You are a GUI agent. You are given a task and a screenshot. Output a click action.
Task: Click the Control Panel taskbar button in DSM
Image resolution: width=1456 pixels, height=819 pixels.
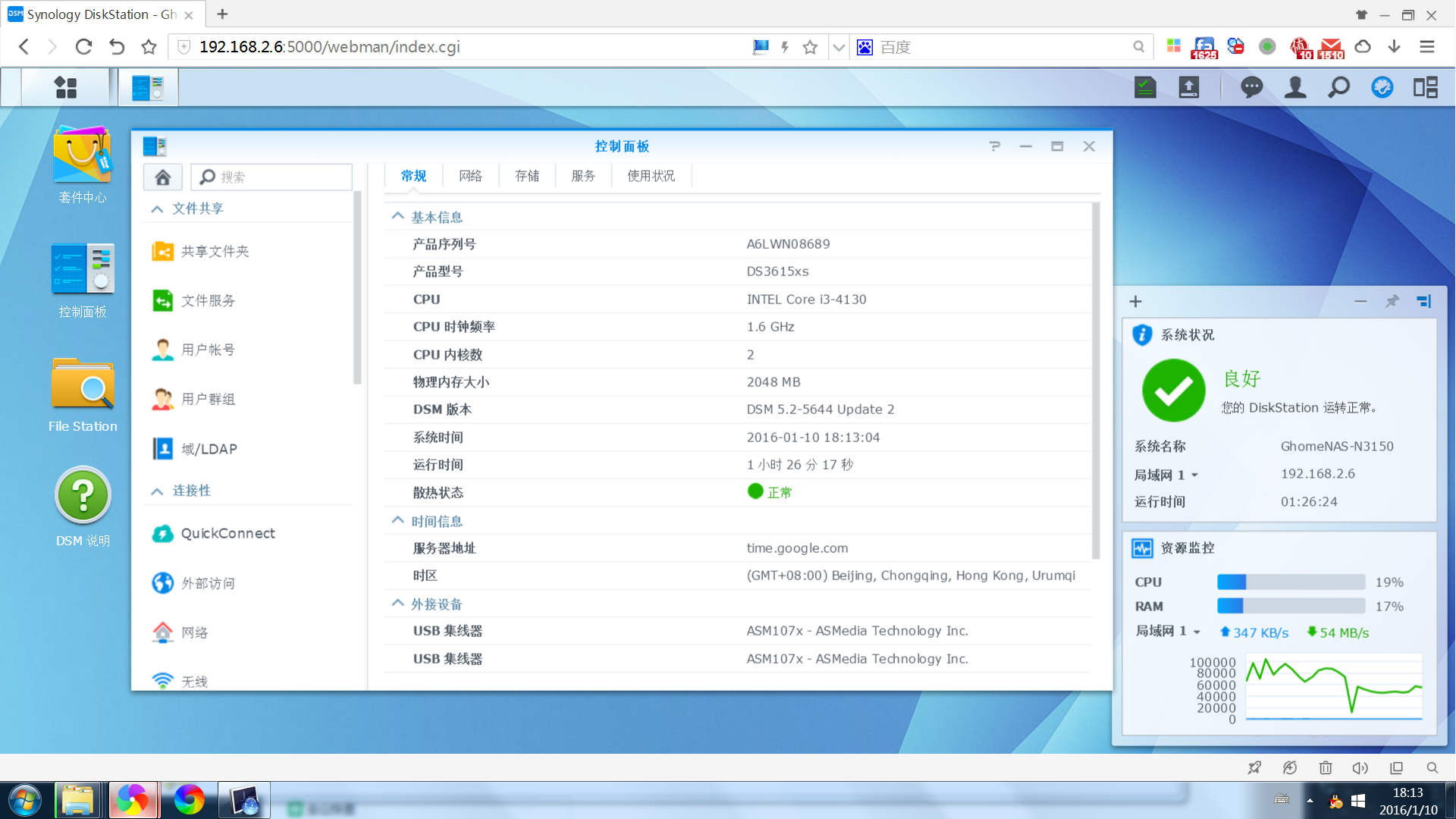click(148, 87)
